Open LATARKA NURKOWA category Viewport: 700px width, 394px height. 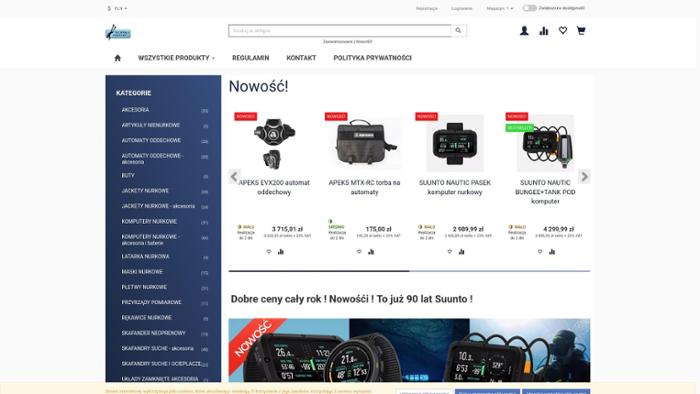[146, 257]
